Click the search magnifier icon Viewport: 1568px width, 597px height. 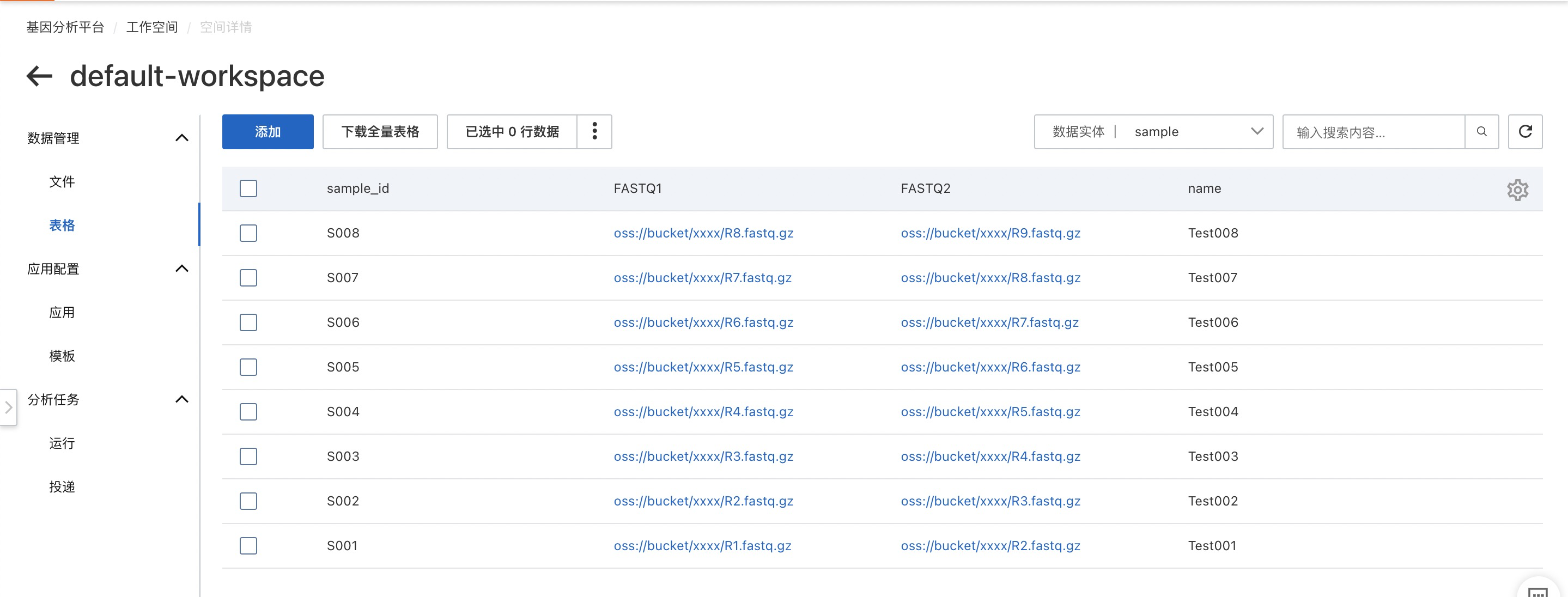coord(1481,131)
